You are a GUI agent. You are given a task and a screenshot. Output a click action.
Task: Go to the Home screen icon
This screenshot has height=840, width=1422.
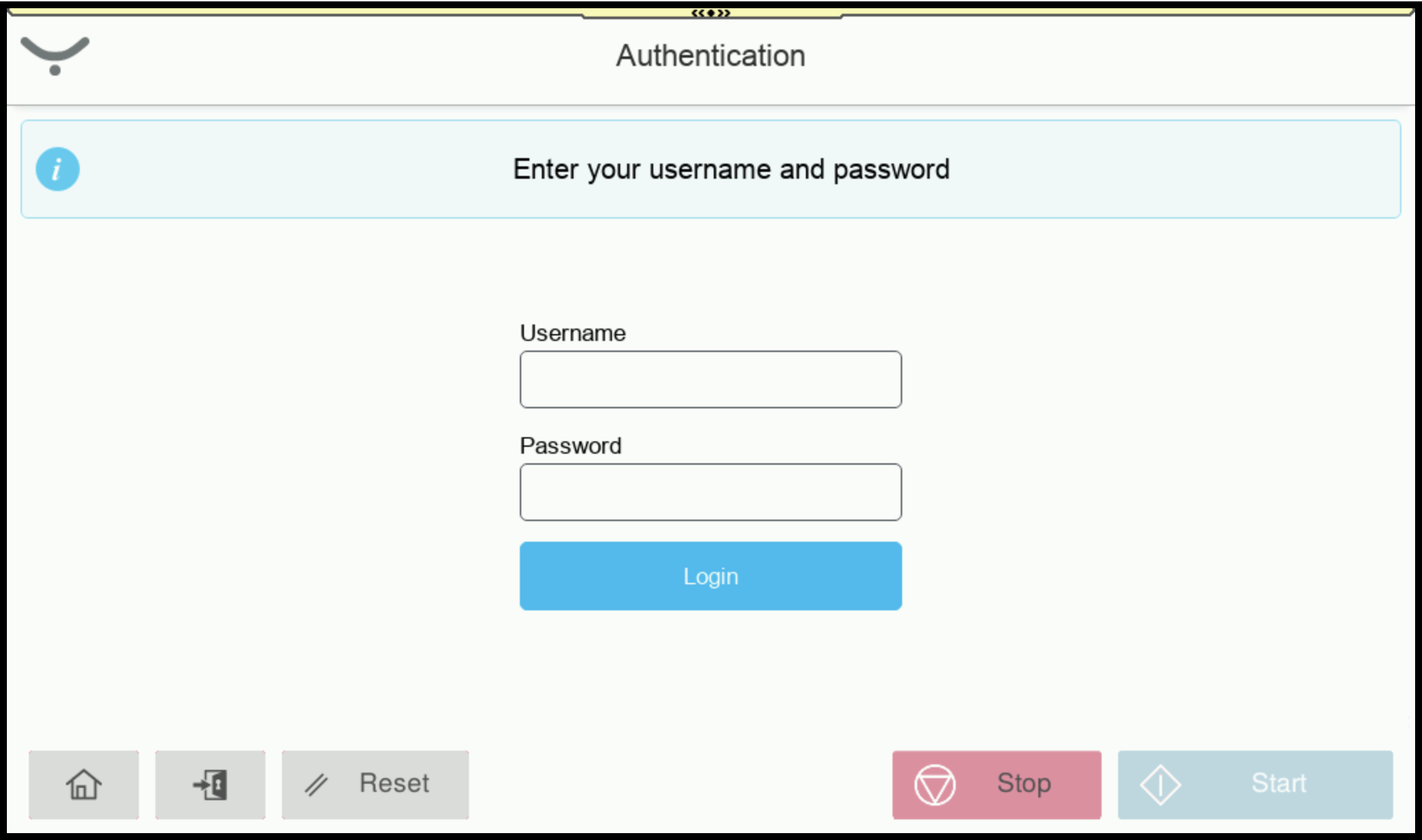click(84, 784)
